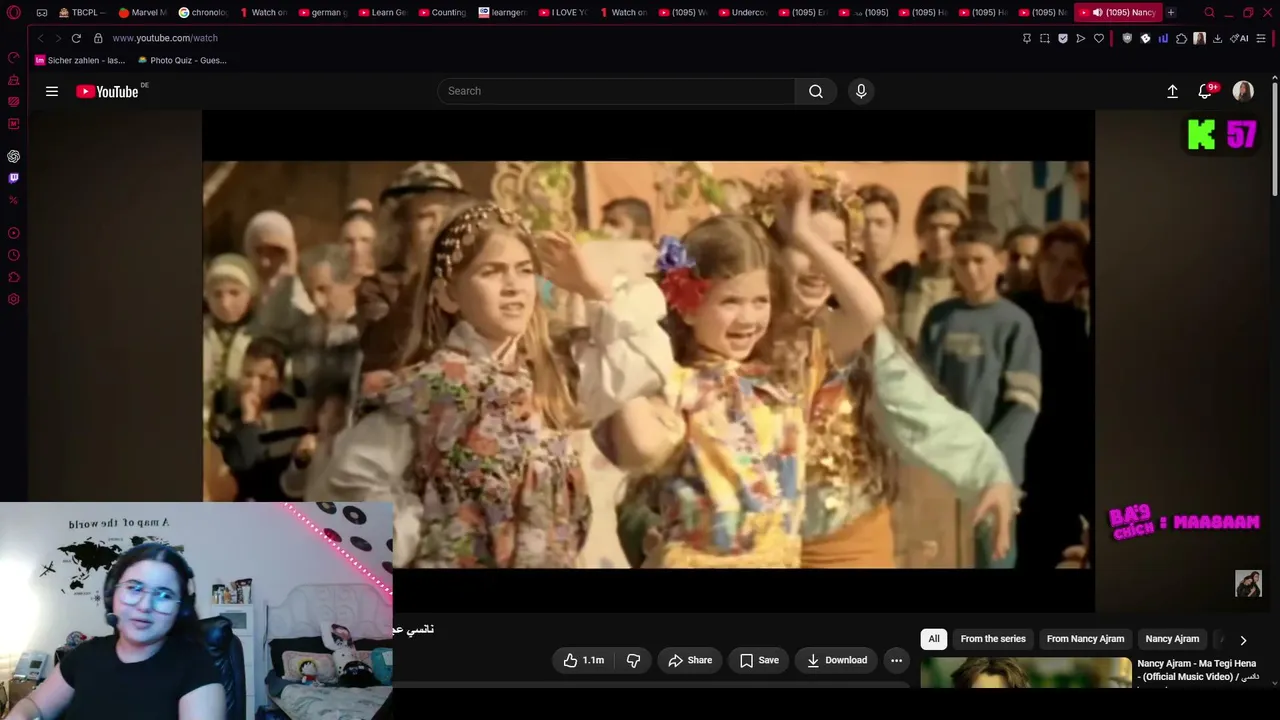Select the All filter chip
The width and height of the screenshot is (1280, 720).
click(934, 639)
